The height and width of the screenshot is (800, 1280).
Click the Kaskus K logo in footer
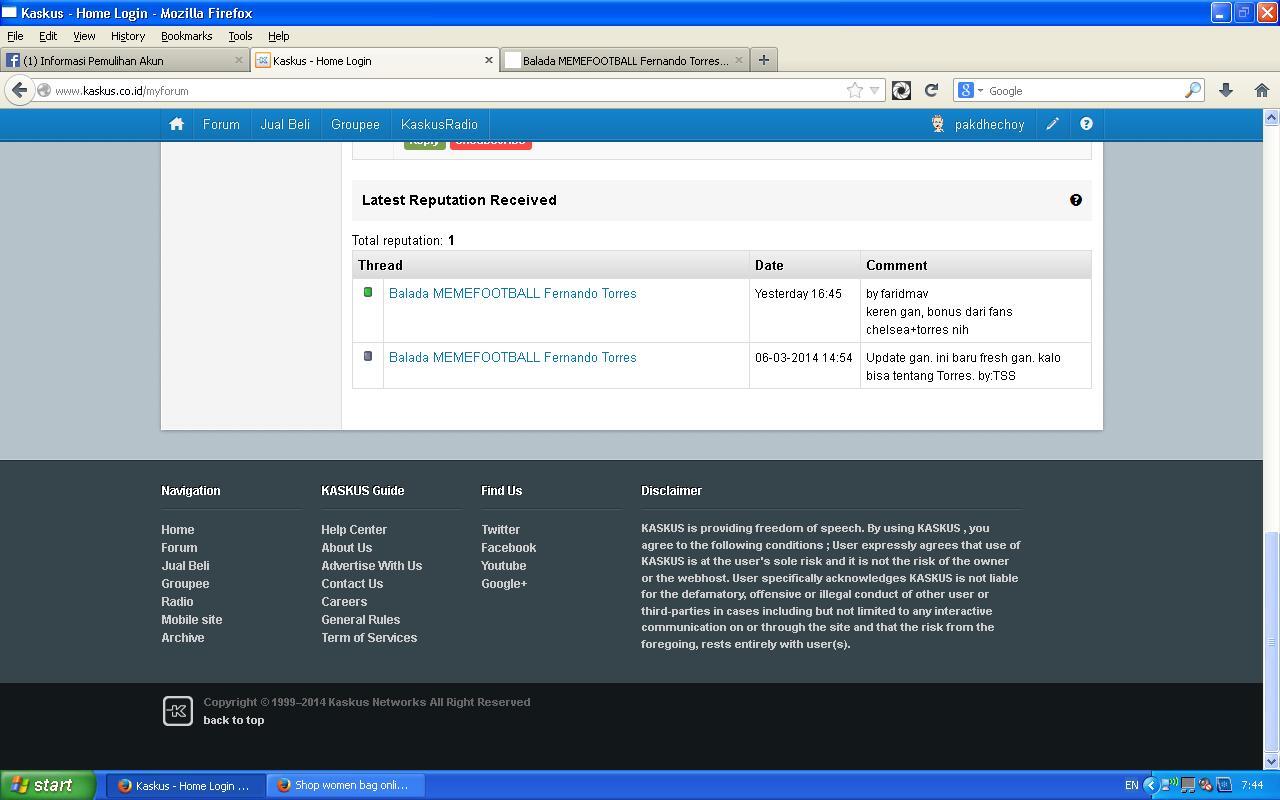pyautogui.click(x=178, y=711)
